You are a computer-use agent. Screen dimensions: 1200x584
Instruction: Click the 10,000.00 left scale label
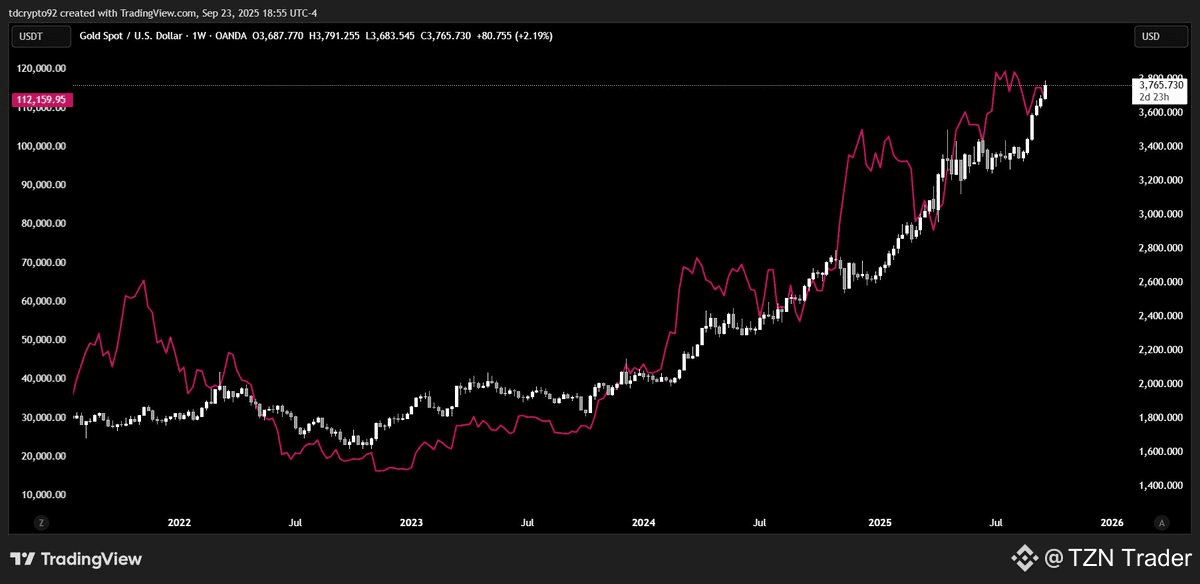[44, 495]
